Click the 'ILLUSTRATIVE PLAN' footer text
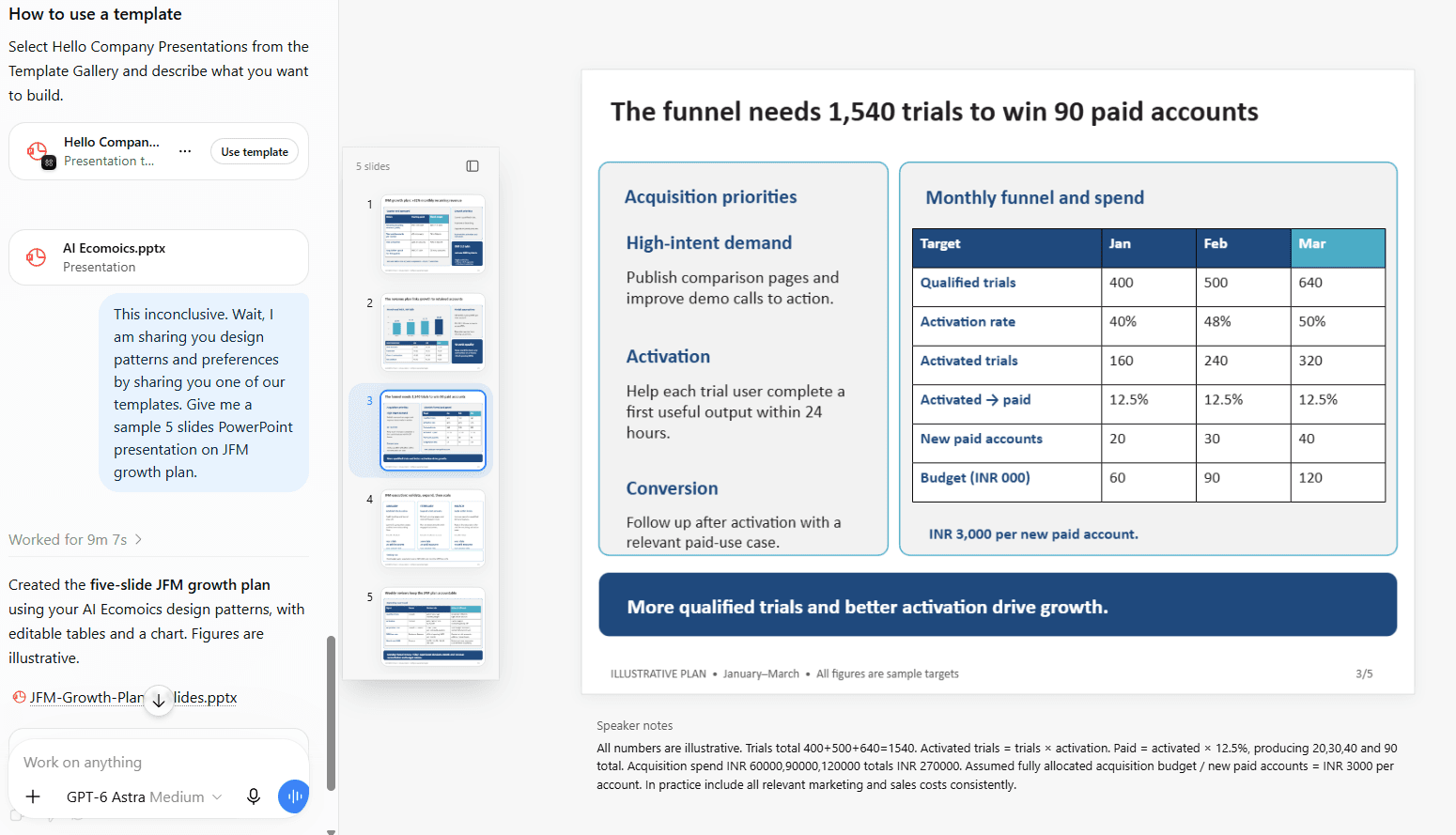This screenshot has height=835, width=1456. pos(658,673)
